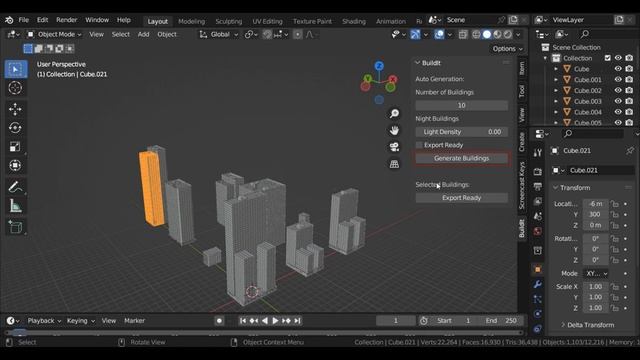
Task: Expand Cube.003 in outliner
Action: tap(556, 101)
